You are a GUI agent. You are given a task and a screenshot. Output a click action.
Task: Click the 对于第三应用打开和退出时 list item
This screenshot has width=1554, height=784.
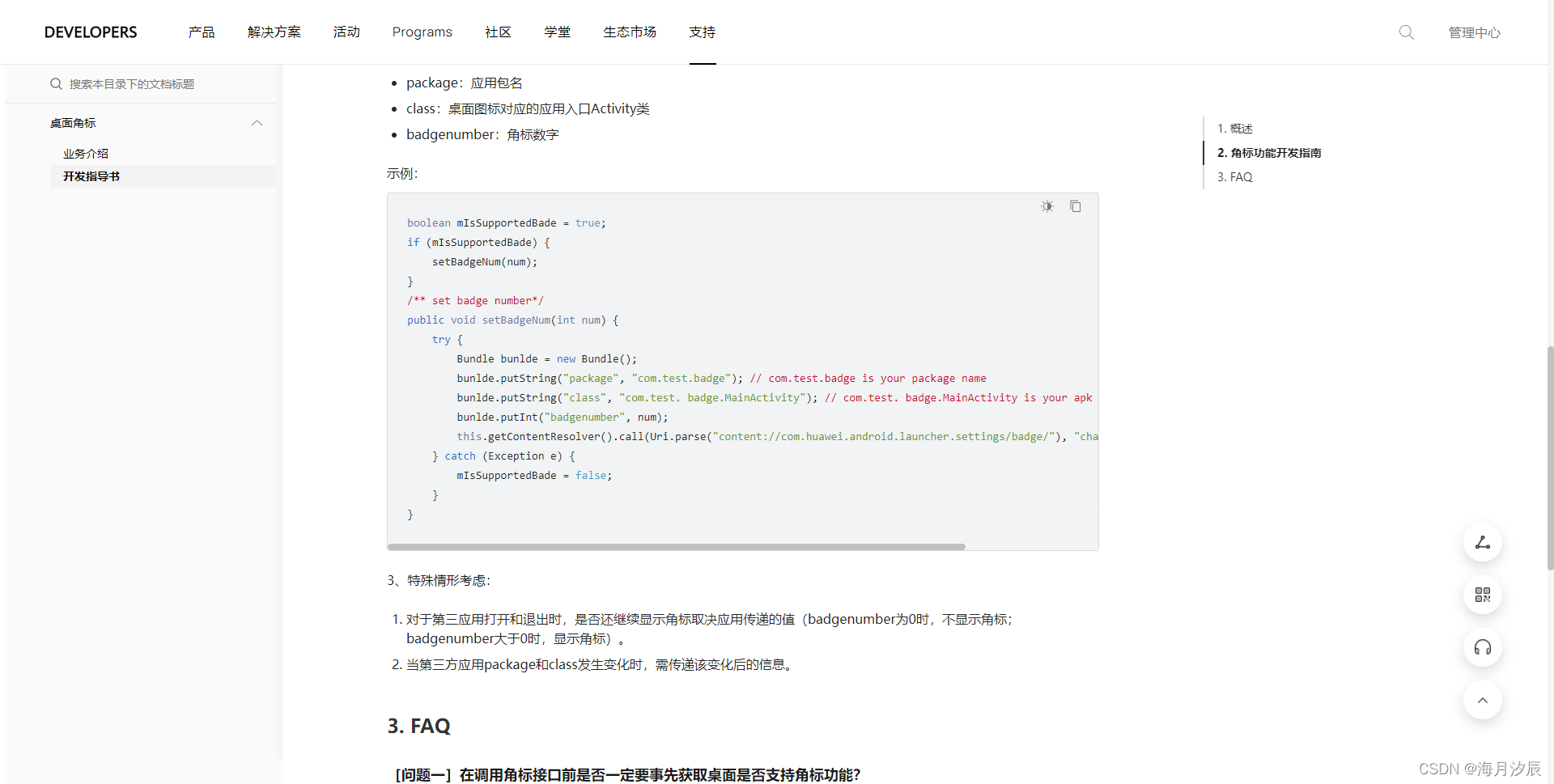[710, 629]
